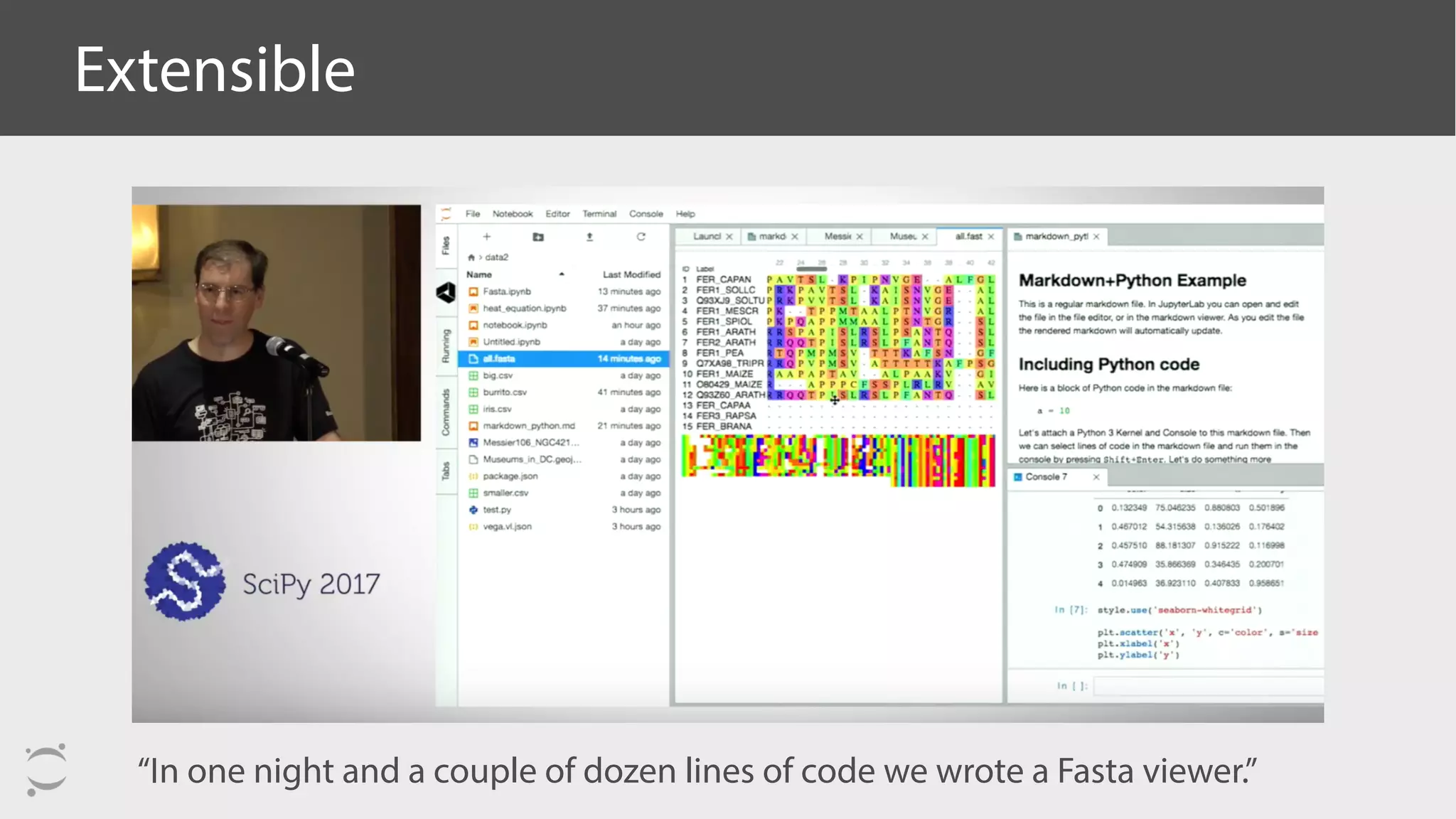This screenshot has width=1456, height=819.
Task: Select the vega.vl.json file icon
Action: (x=473, y=527)
